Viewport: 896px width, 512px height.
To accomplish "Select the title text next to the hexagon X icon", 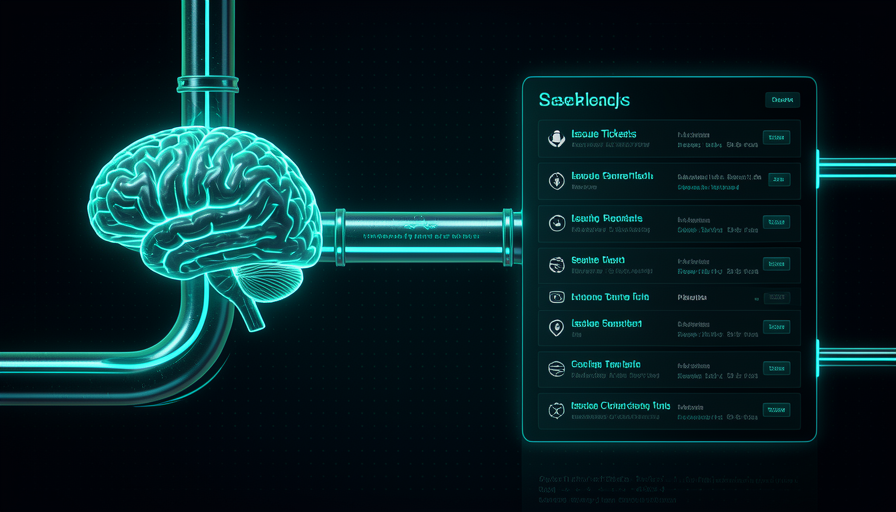I will tap(621, 406).
